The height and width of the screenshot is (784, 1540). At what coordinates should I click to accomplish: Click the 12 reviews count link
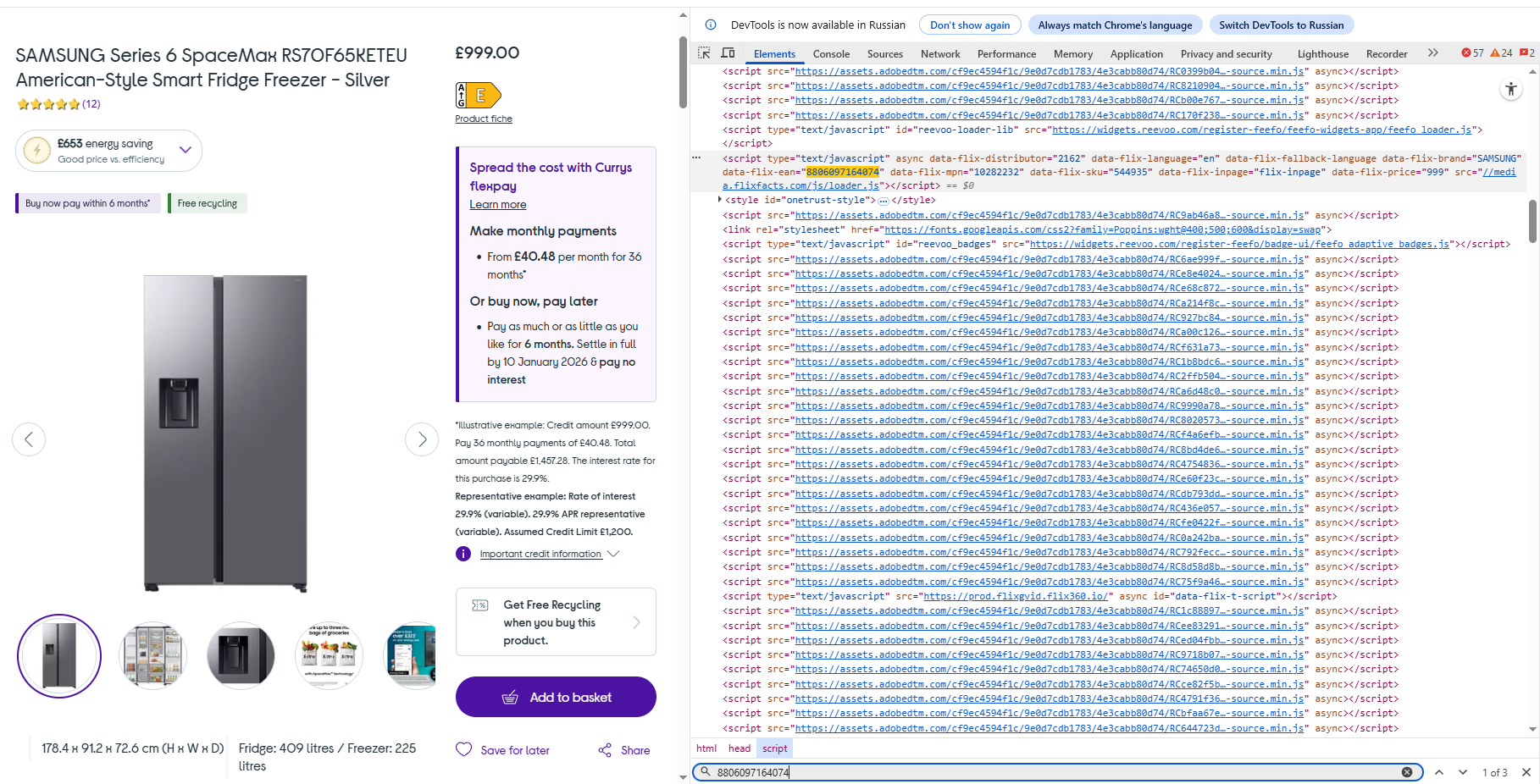tap(91, 104)
